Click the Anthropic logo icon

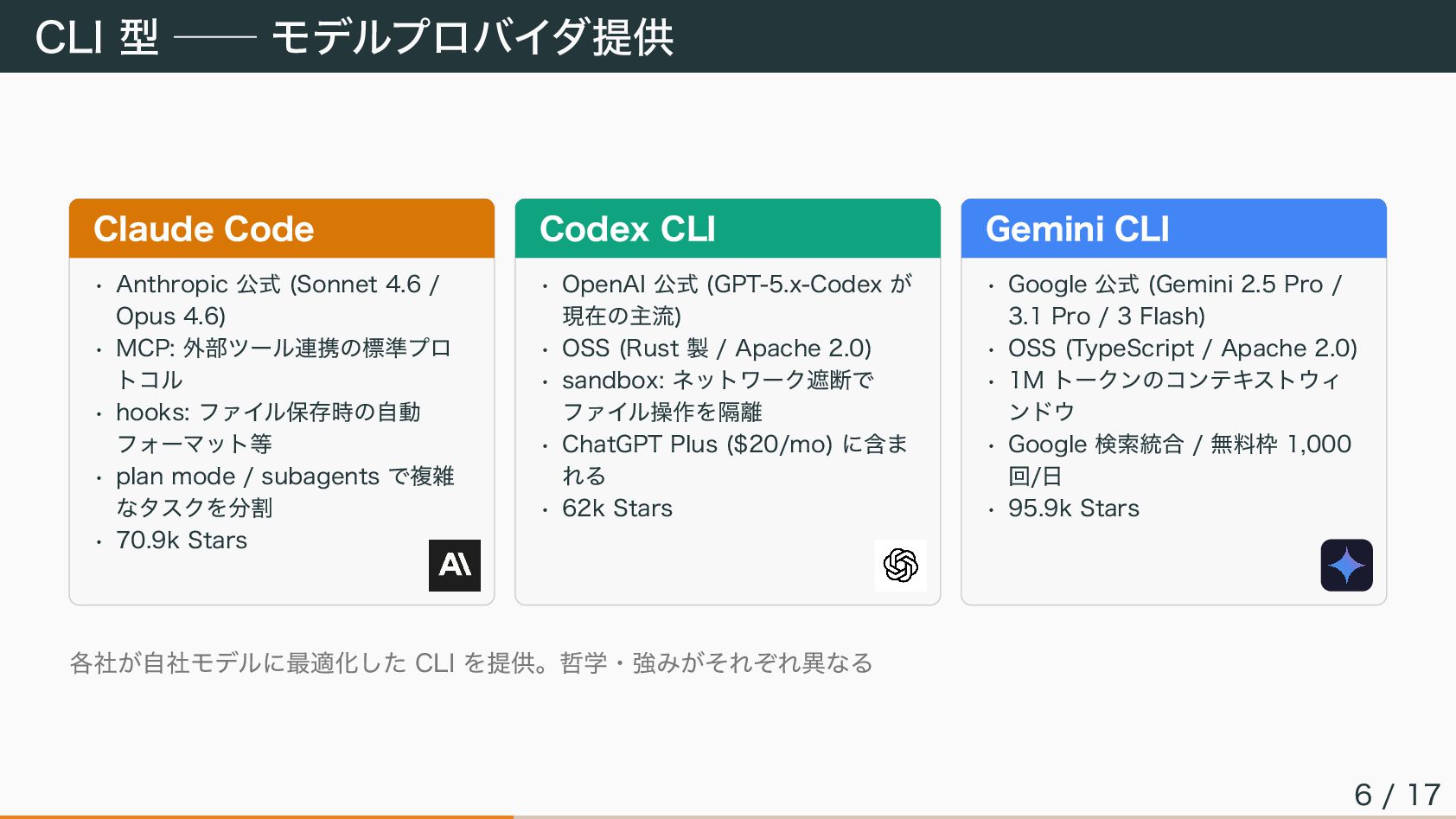(455, 566)
